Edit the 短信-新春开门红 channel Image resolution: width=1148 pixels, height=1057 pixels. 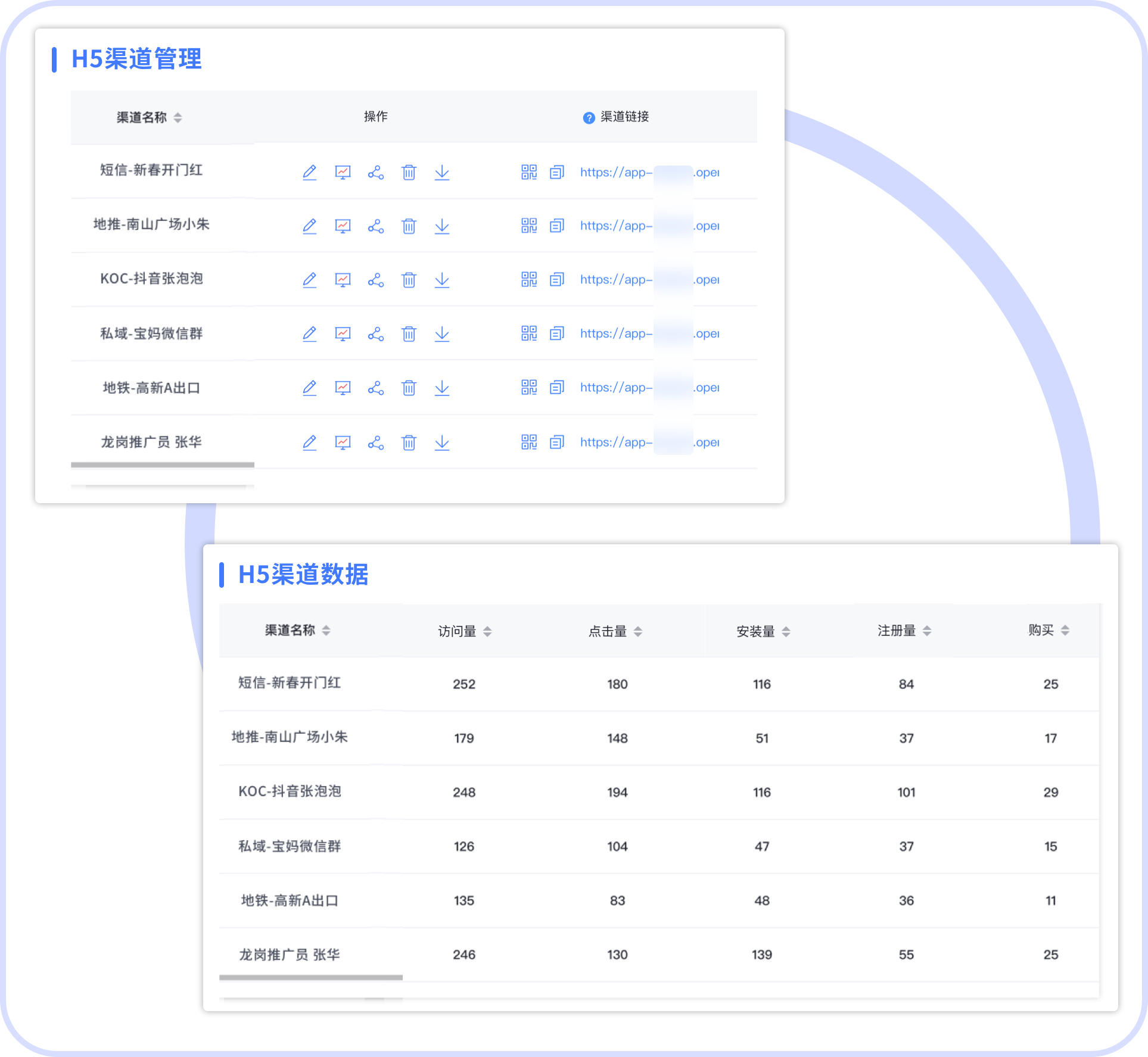click(309, 173)
